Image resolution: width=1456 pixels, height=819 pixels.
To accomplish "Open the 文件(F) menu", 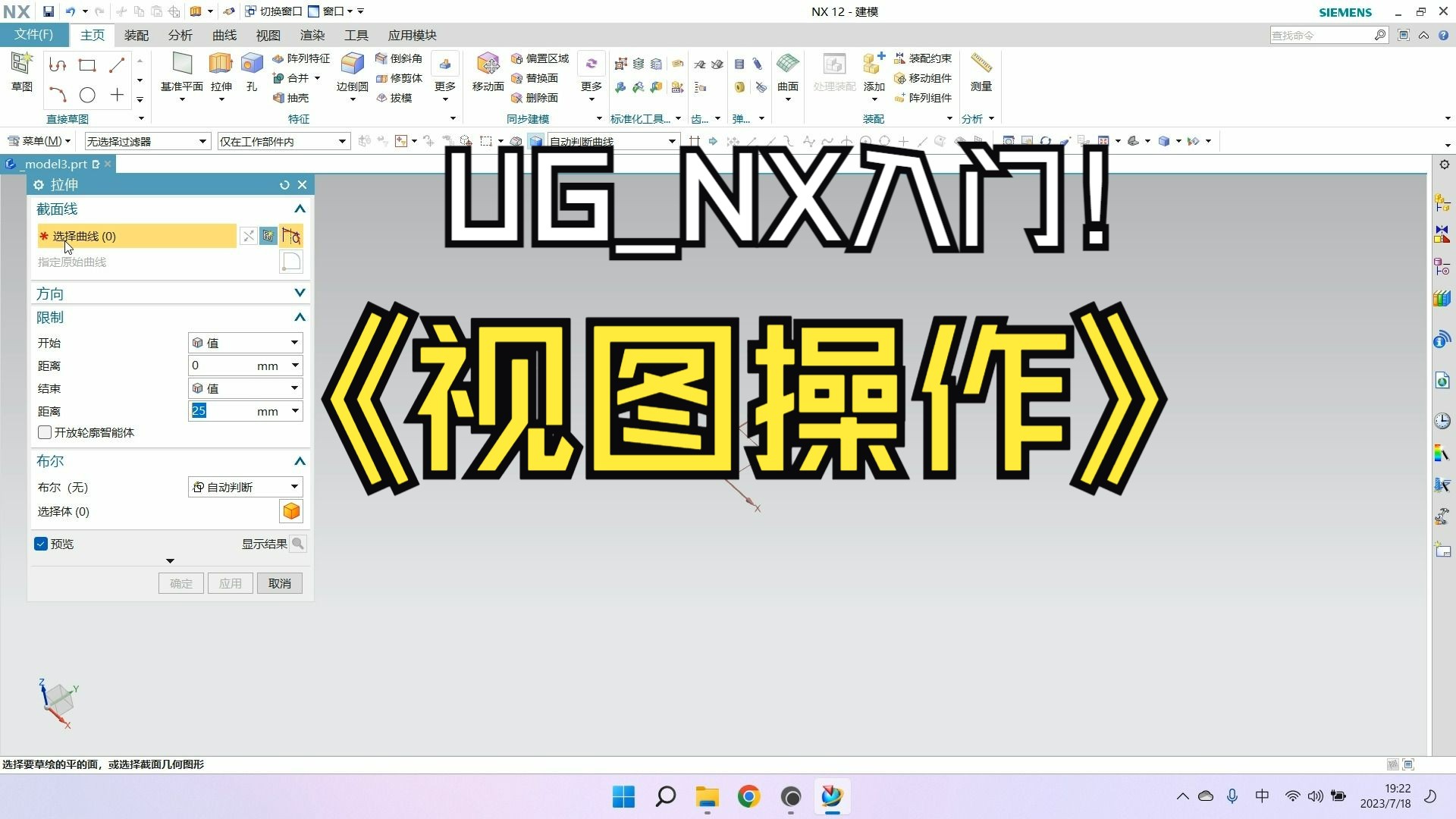I will (x=34, y=35).
